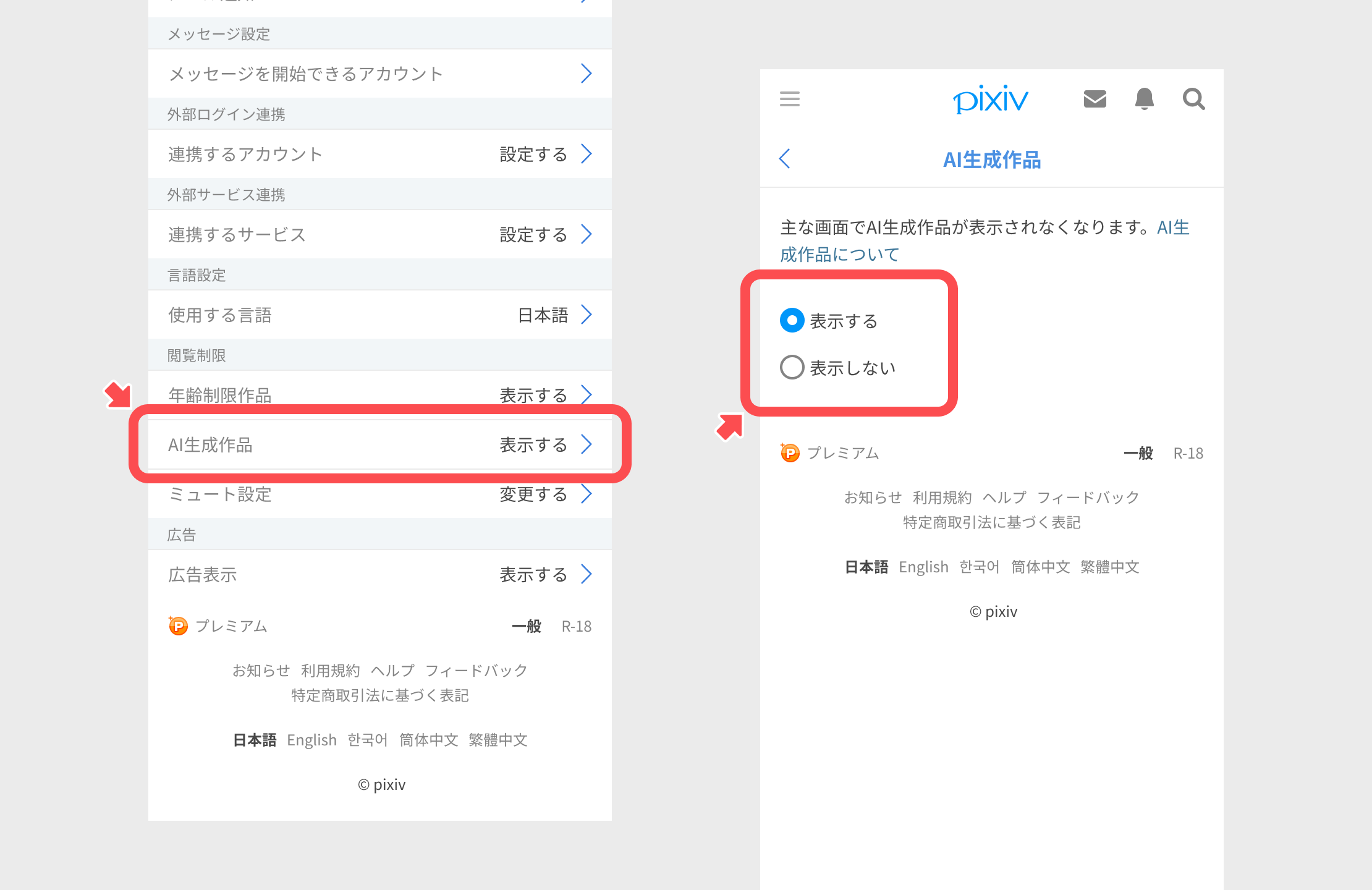Toggle the 広告表示 setting
1372x890 pixels.
tap(379, 574)
